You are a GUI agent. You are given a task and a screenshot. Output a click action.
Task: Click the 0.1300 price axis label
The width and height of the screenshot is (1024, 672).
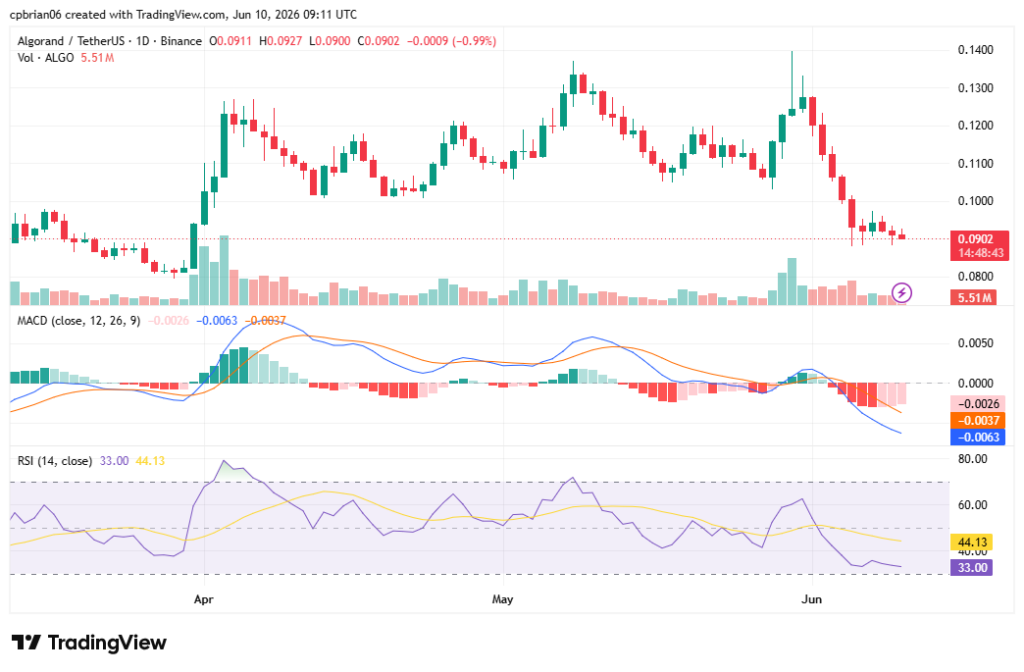975,88
